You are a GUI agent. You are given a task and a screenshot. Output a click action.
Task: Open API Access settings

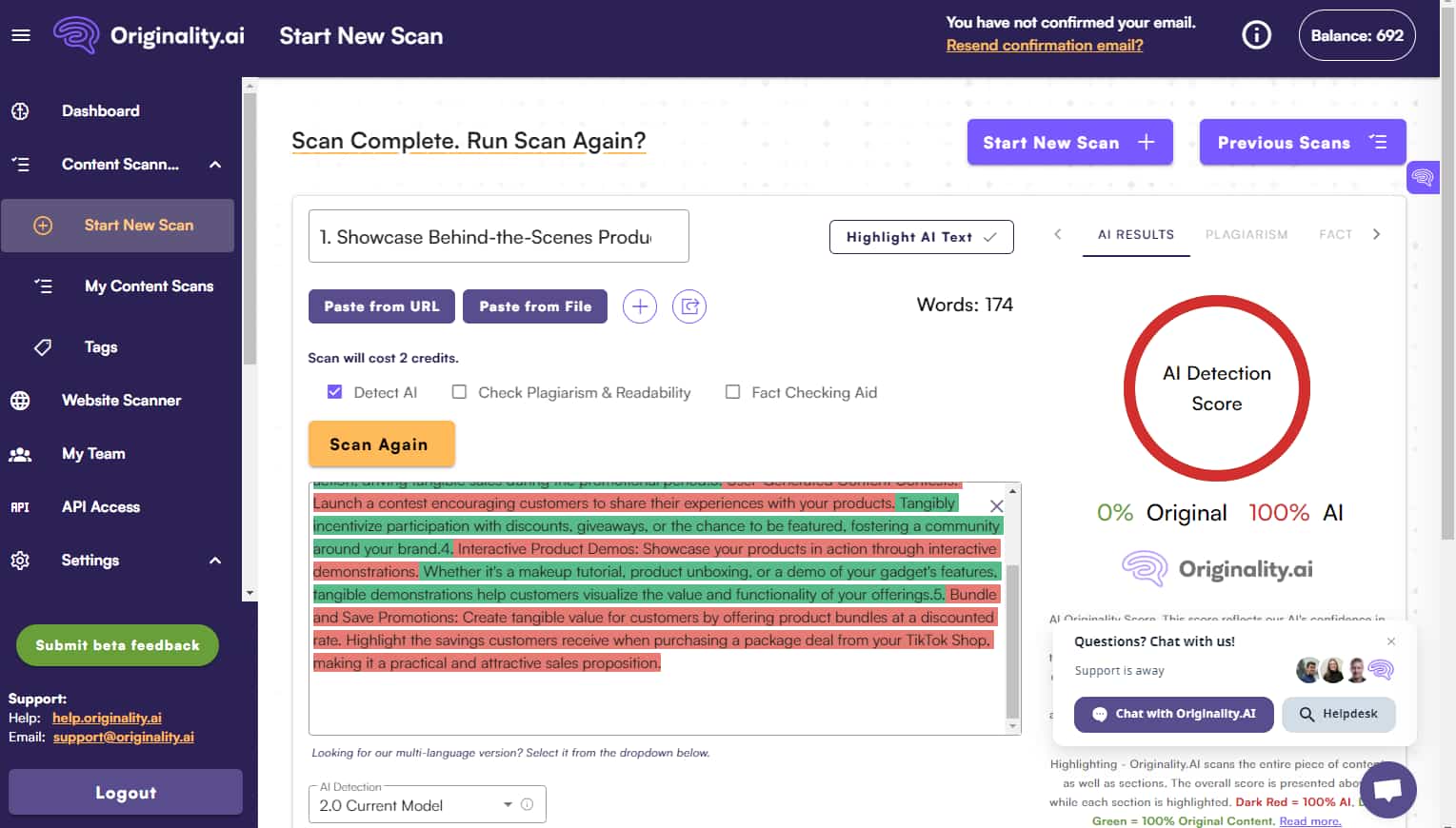[x=100, y=506]
